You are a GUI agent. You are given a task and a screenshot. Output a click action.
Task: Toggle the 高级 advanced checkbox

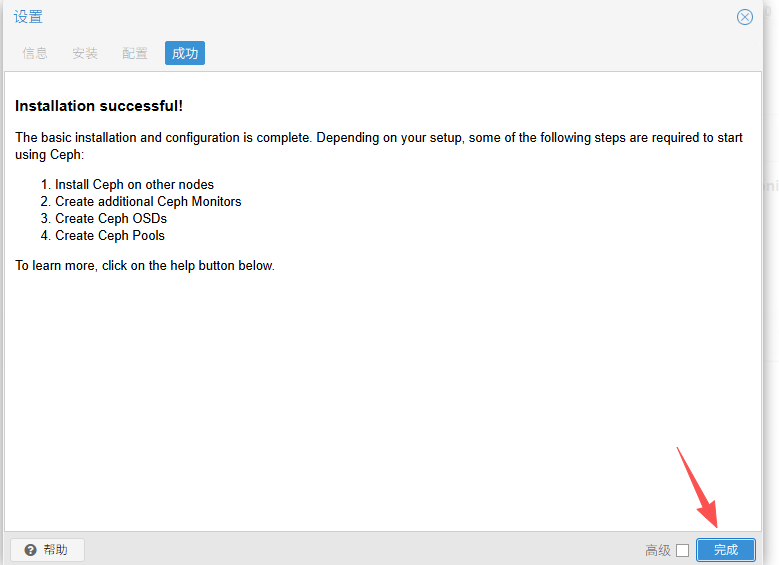click(x=683, y=550)
